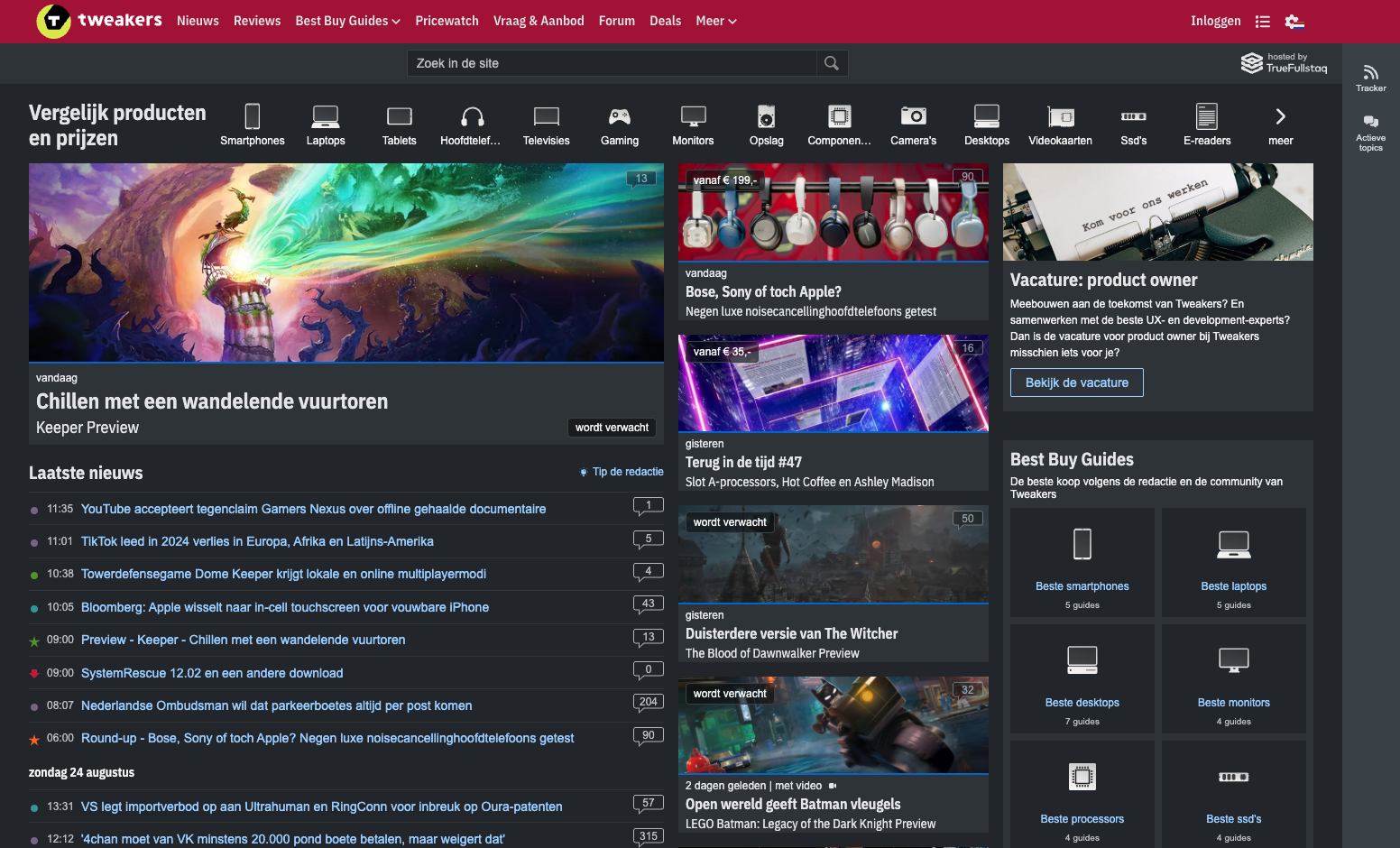
Task: Open Nederlandse Ombudsman parkeerboetes article
Action: 276,705
